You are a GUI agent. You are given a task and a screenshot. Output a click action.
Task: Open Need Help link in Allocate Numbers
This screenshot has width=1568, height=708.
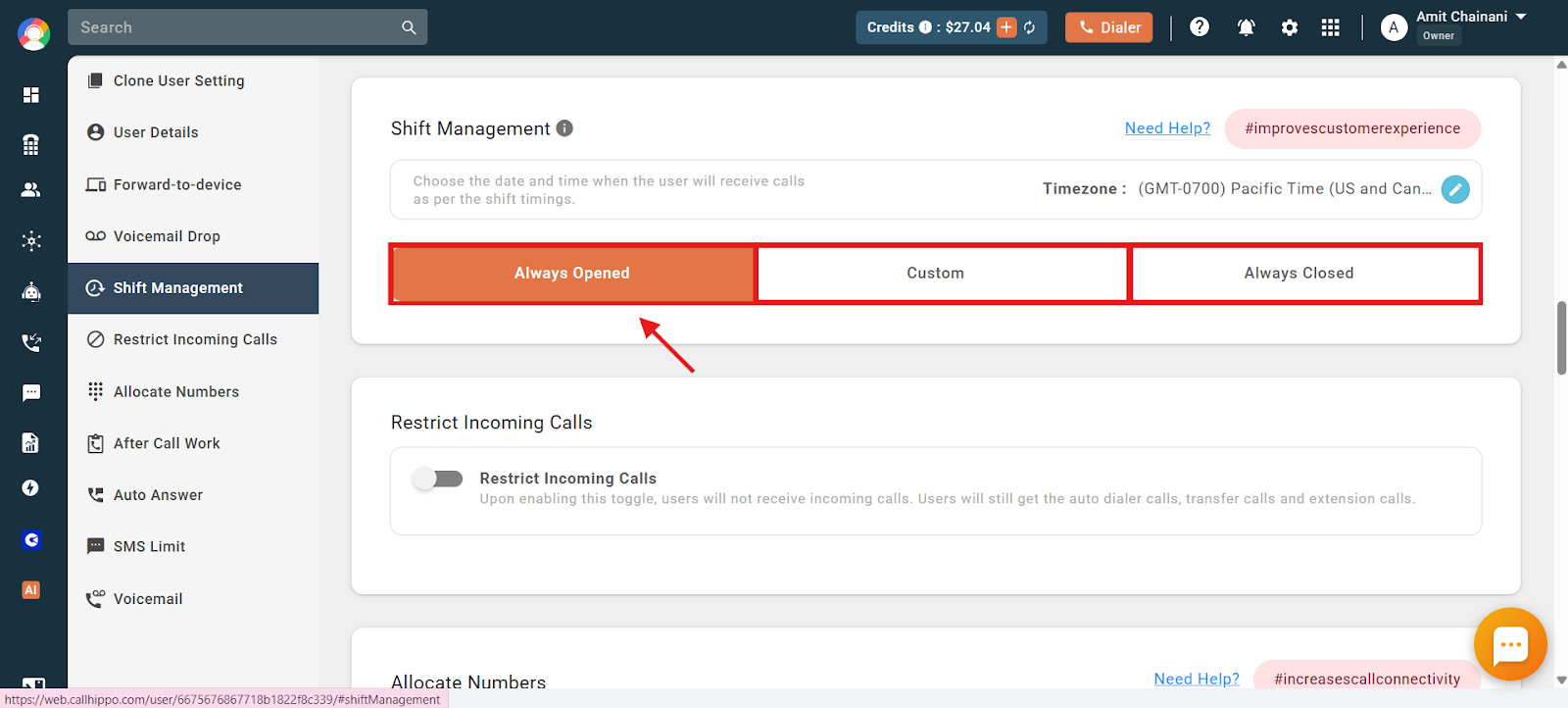(x=1197, y=679)
